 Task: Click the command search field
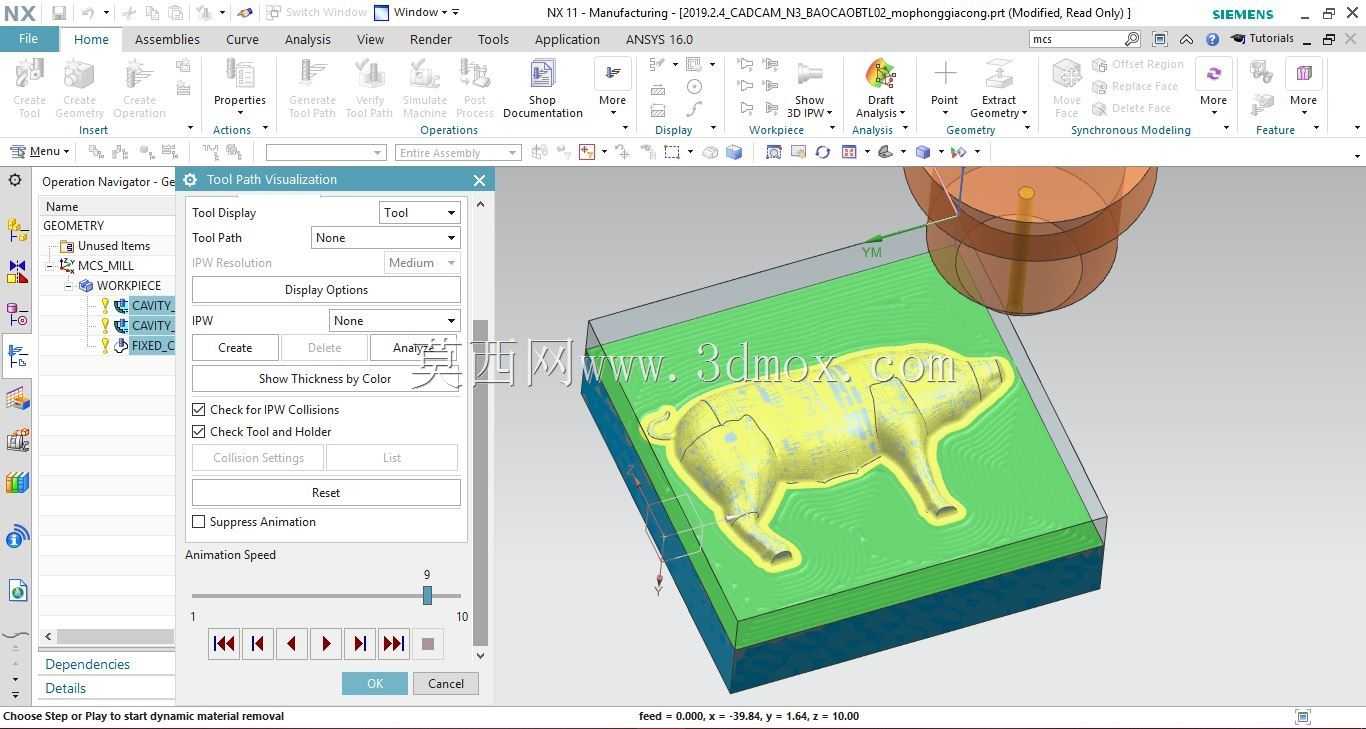click(1078, 39)
